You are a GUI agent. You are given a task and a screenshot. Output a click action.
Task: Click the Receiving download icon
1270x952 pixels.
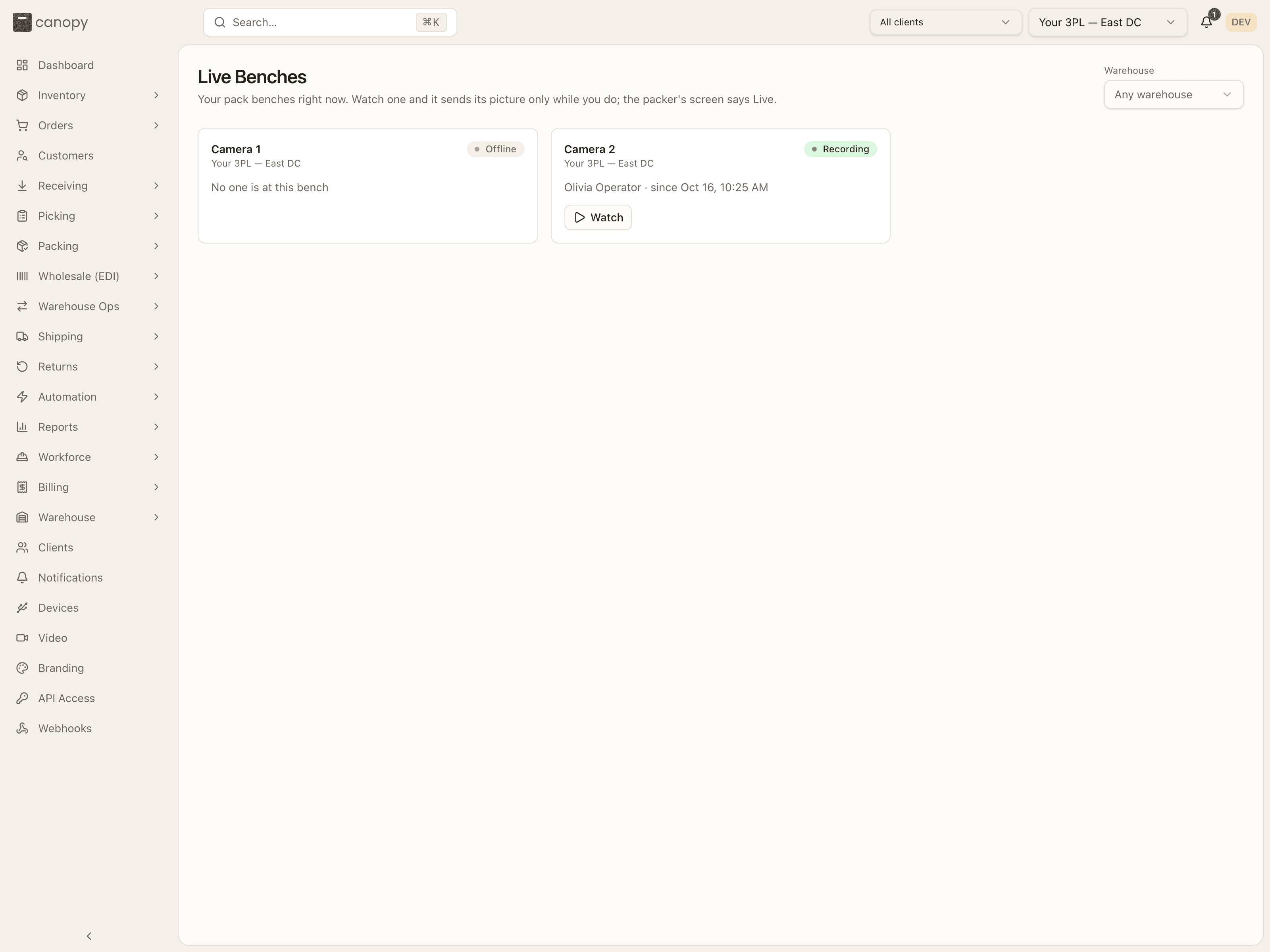pos(22,186)
